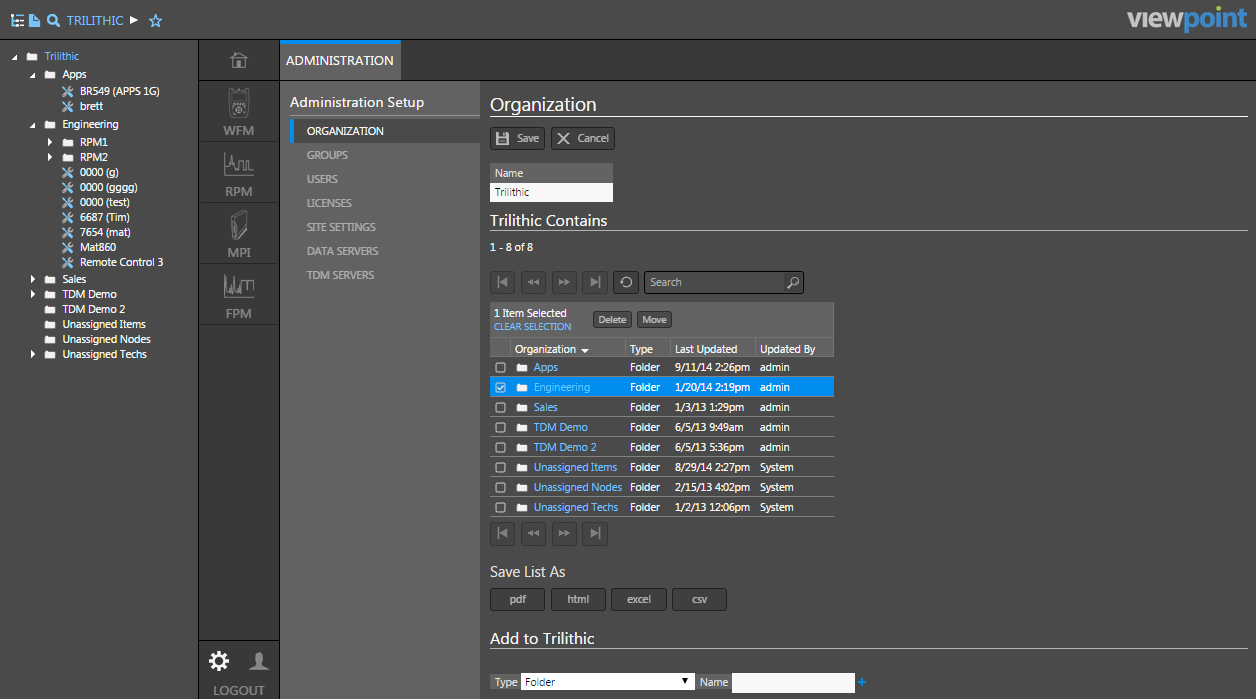Select technician BR549 (APPS 1G) in tree

pyautogui.click(x=119, y=91)
